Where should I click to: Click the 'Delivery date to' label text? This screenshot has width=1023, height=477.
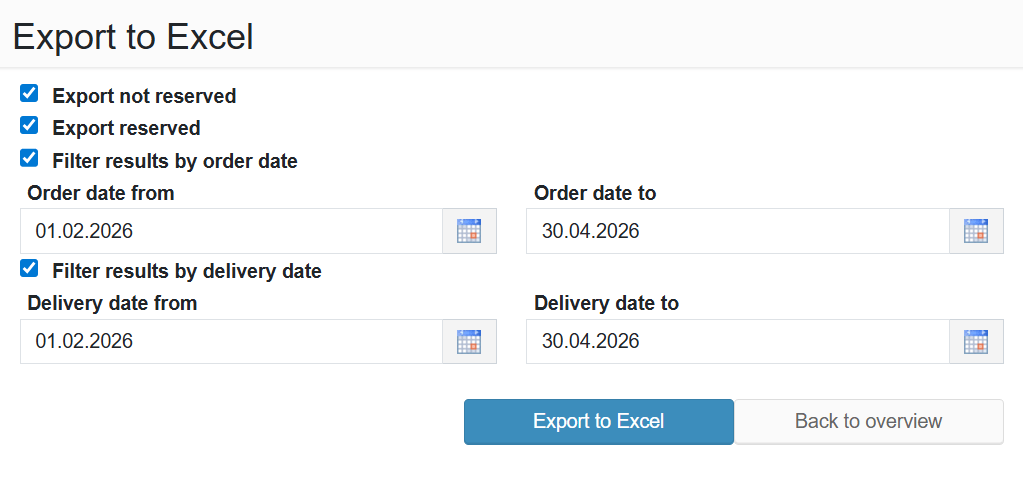coord(606,303)
